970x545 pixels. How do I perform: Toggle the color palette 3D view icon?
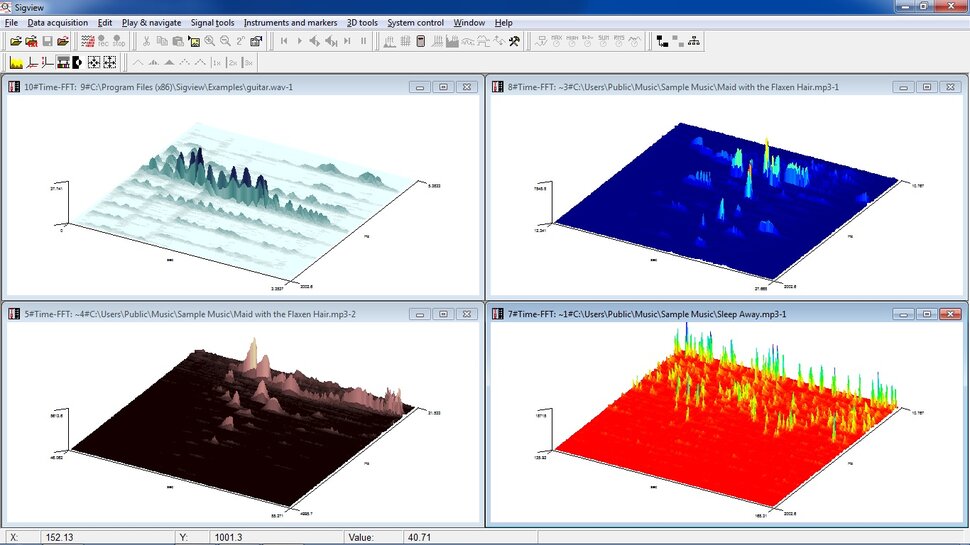(62, 62)
